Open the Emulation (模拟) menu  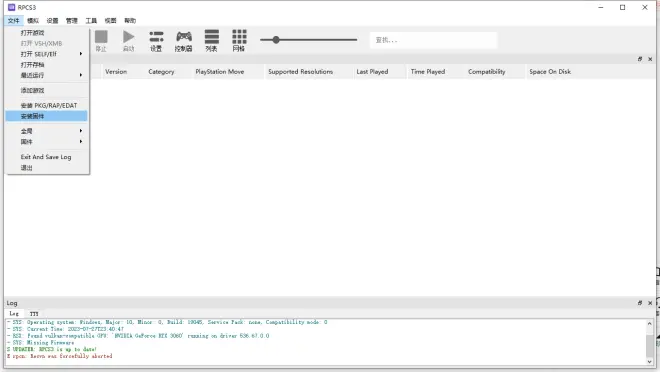click(33, 21)
